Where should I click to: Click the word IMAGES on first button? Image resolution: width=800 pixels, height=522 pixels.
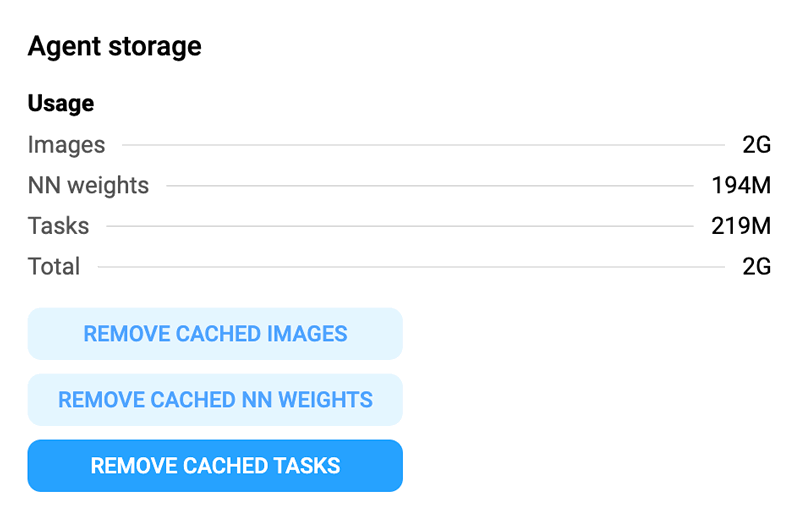click(307, 334)
